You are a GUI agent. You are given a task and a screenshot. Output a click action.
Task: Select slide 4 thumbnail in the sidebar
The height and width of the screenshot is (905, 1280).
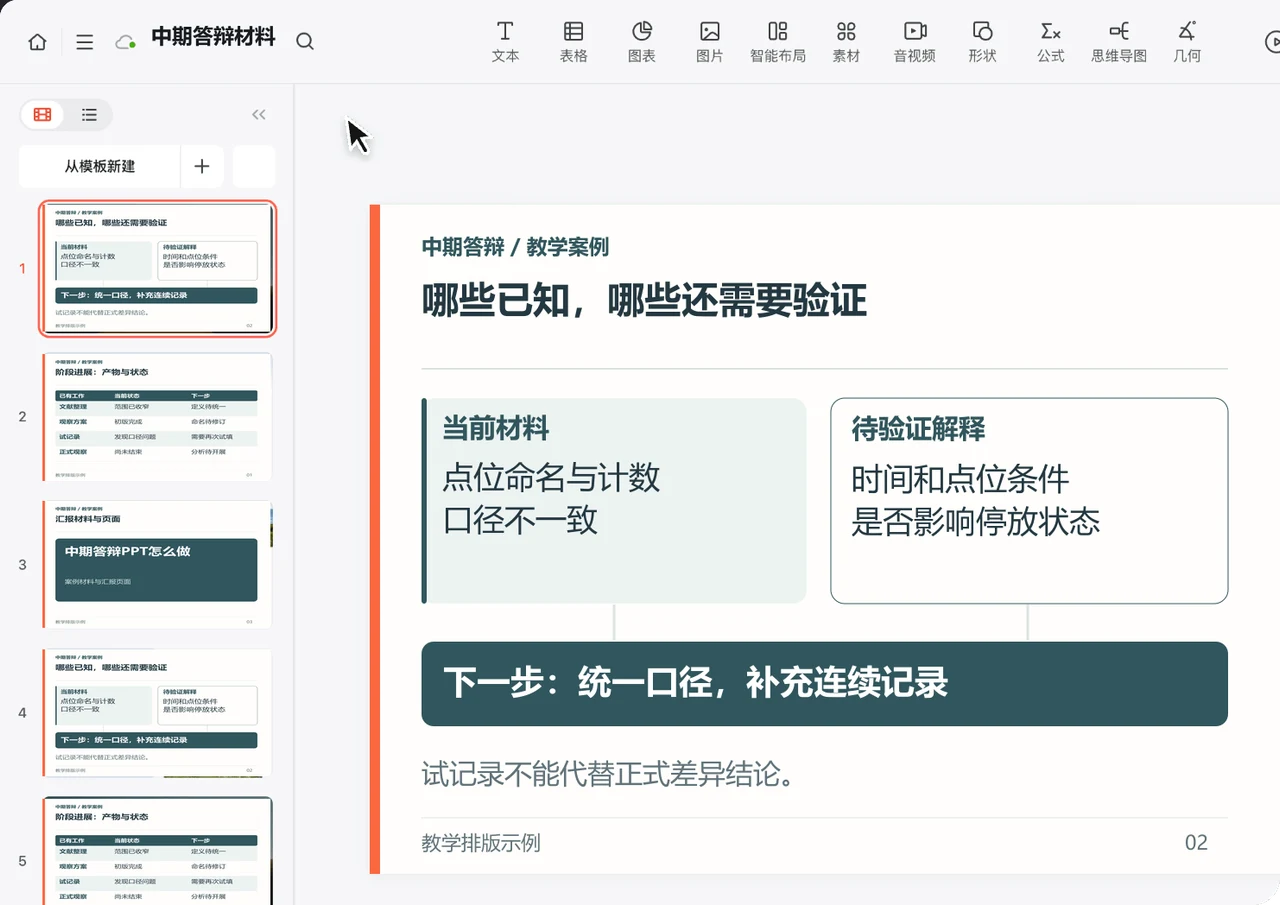158,713
